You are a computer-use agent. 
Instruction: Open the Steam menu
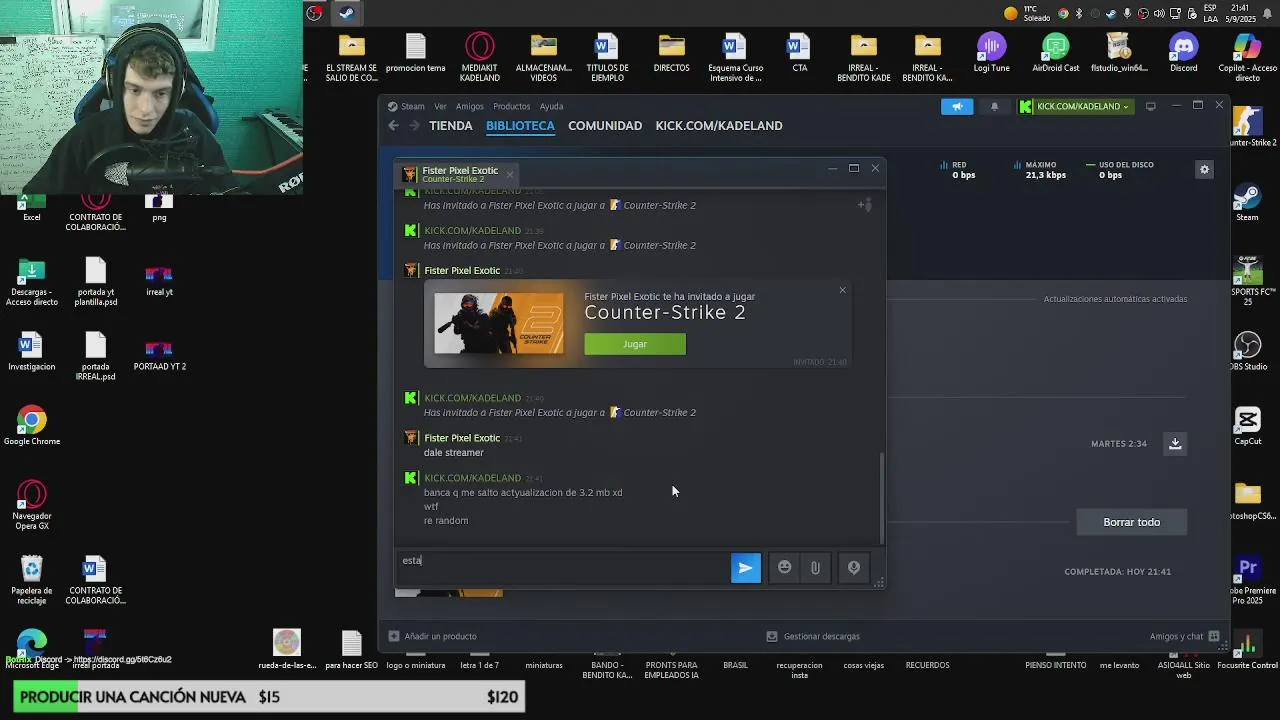click(x=413, y=106)
